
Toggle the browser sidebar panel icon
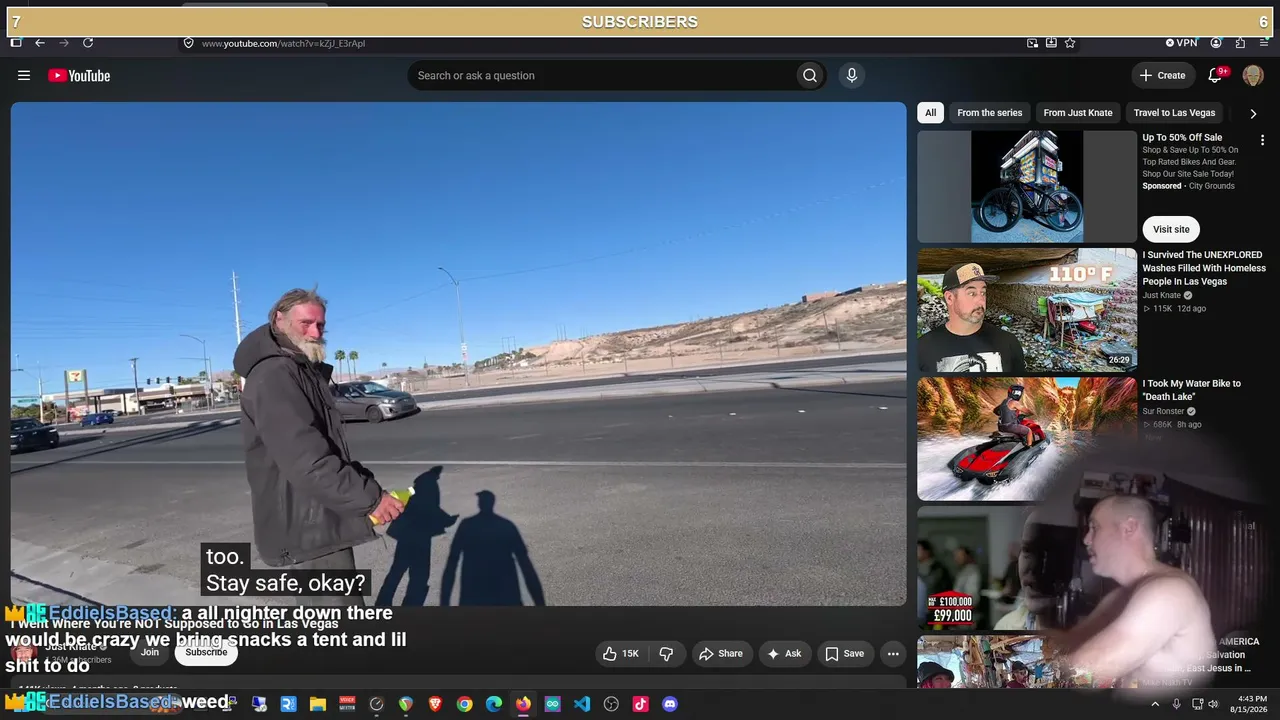click(x=16, y=43)
